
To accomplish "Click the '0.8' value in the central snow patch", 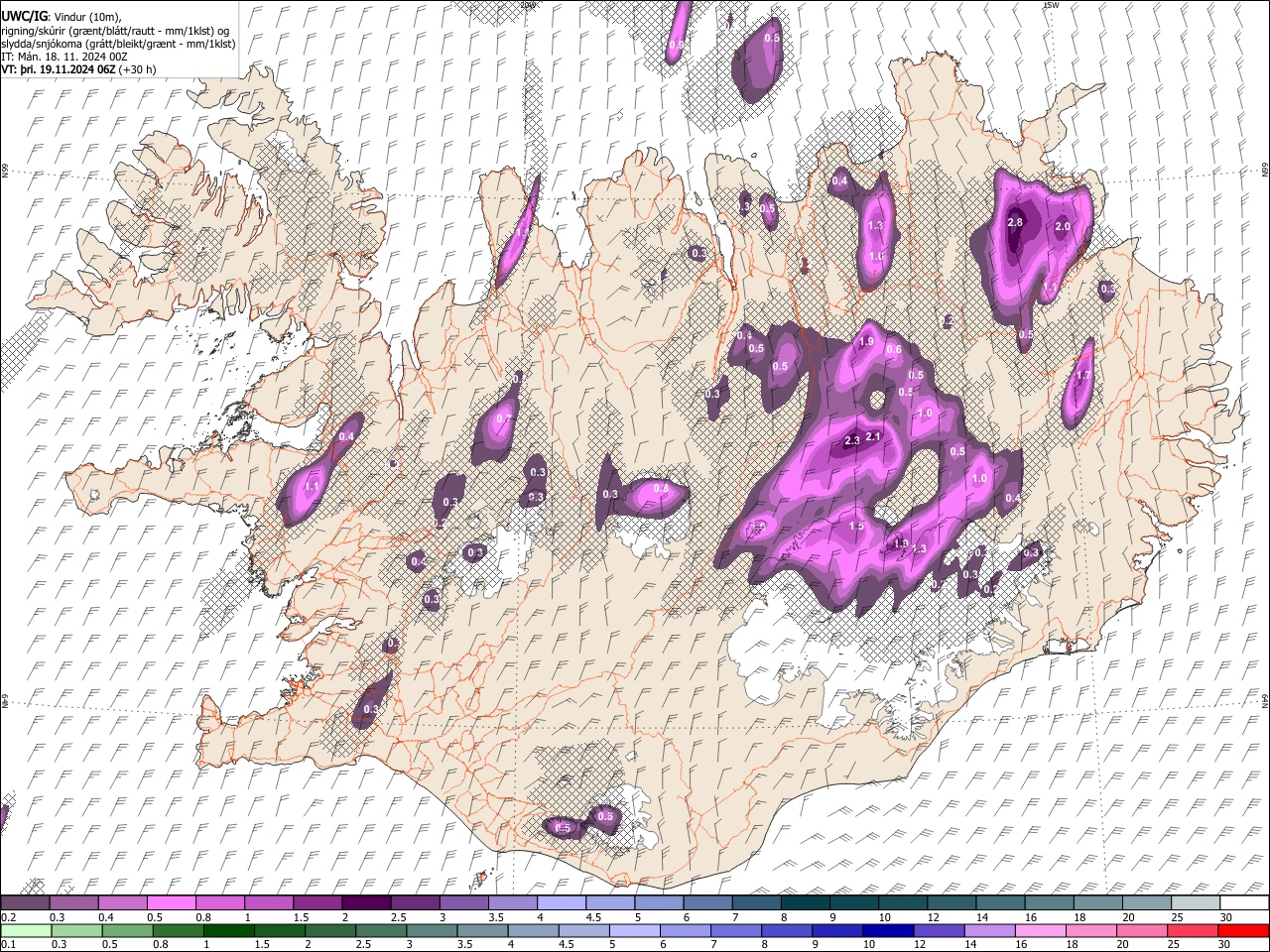I will click(660, 489).
